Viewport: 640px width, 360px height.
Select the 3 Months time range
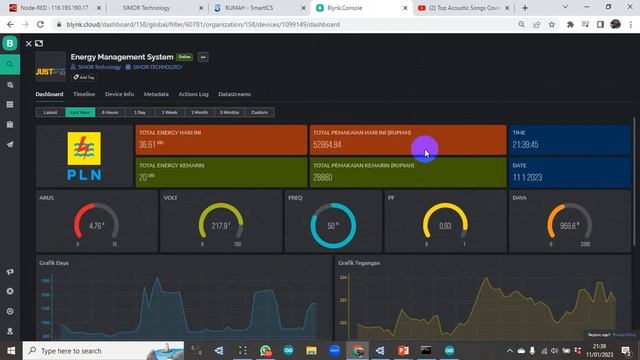[229, 112]
